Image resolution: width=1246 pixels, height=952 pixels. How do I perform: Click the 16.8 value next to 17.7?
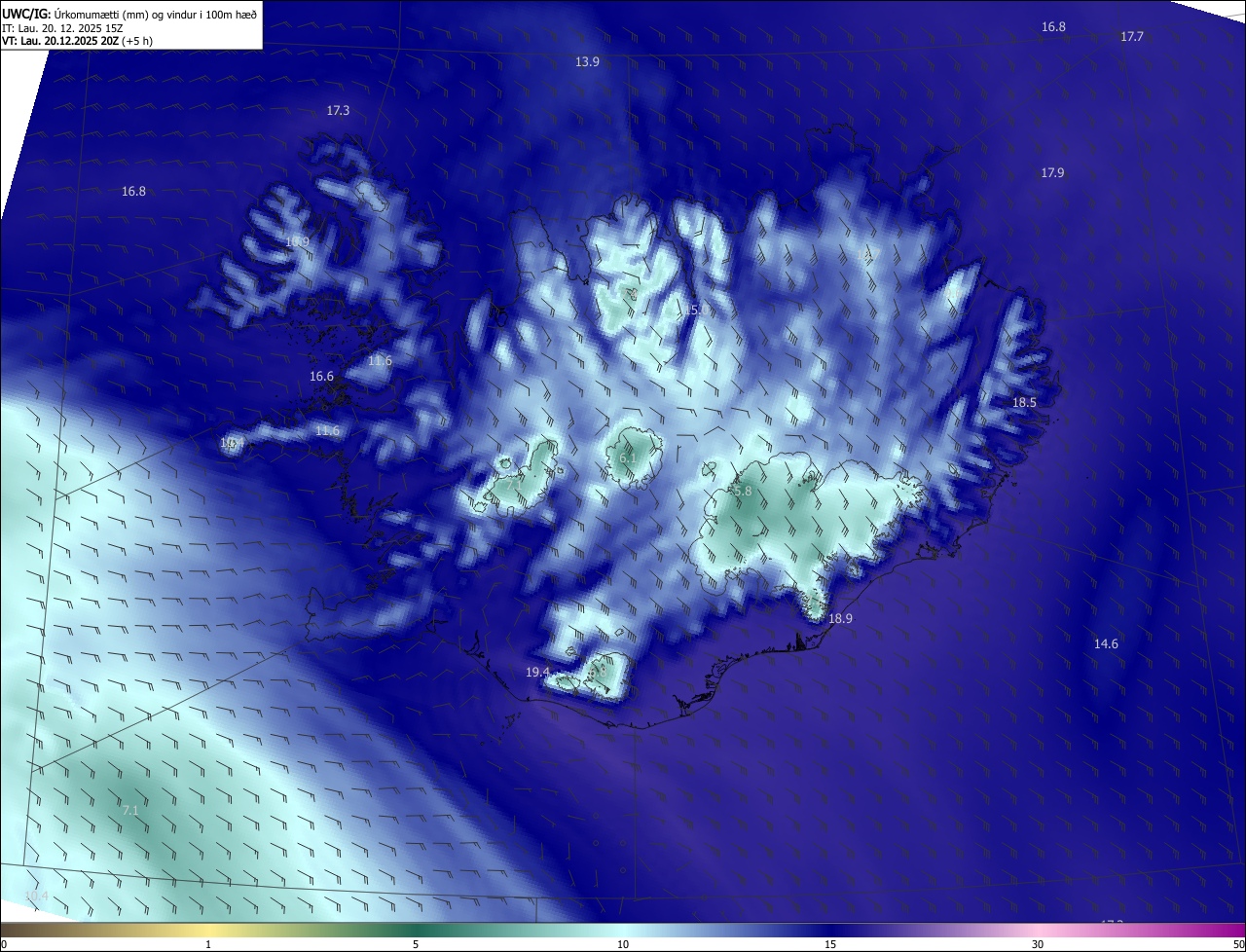click(x=1054, y=27)
